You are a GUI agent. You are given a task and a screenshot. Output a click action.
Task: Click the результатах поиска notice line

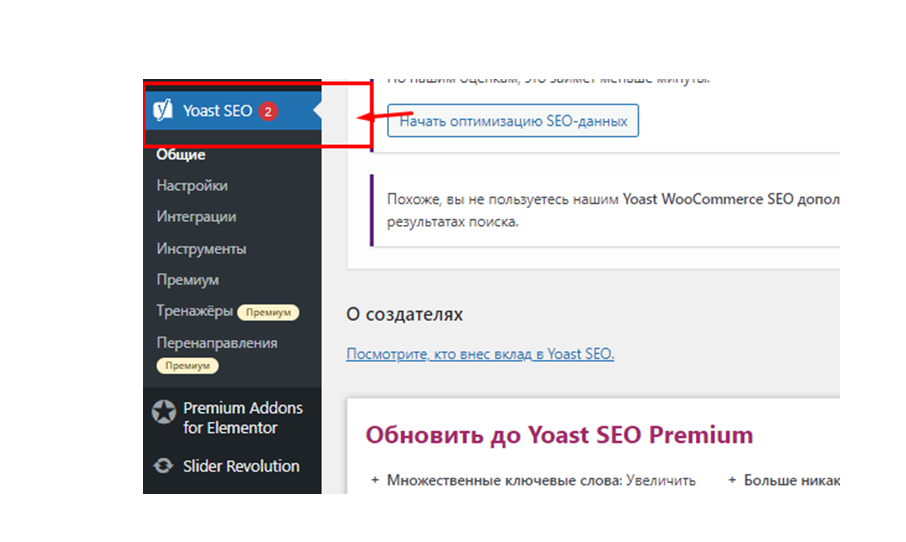(x=452, y=222)
